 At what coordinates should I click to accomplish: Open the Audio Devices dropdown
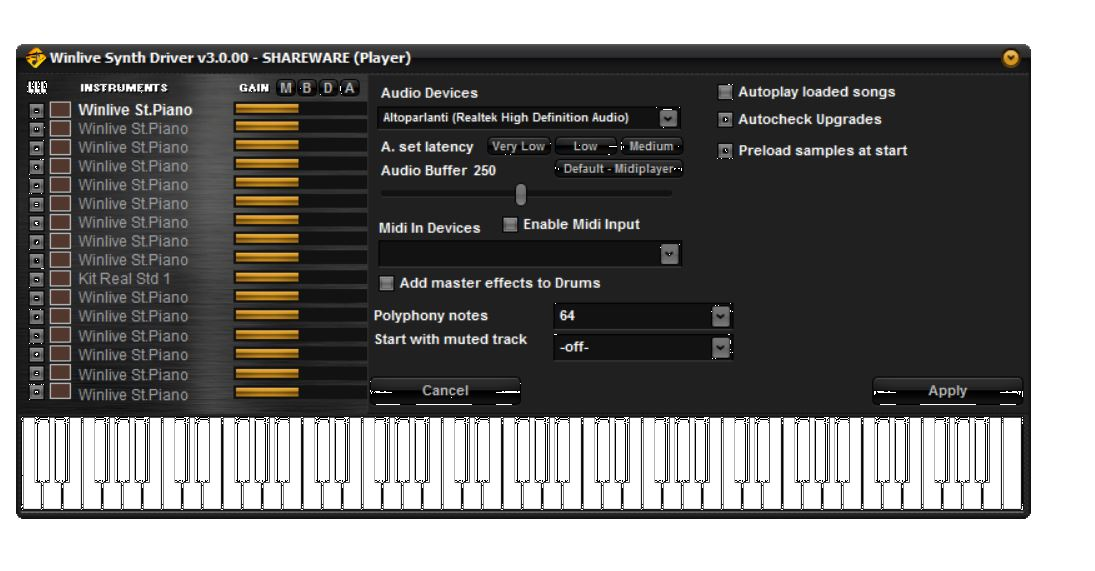click(668, 118)
